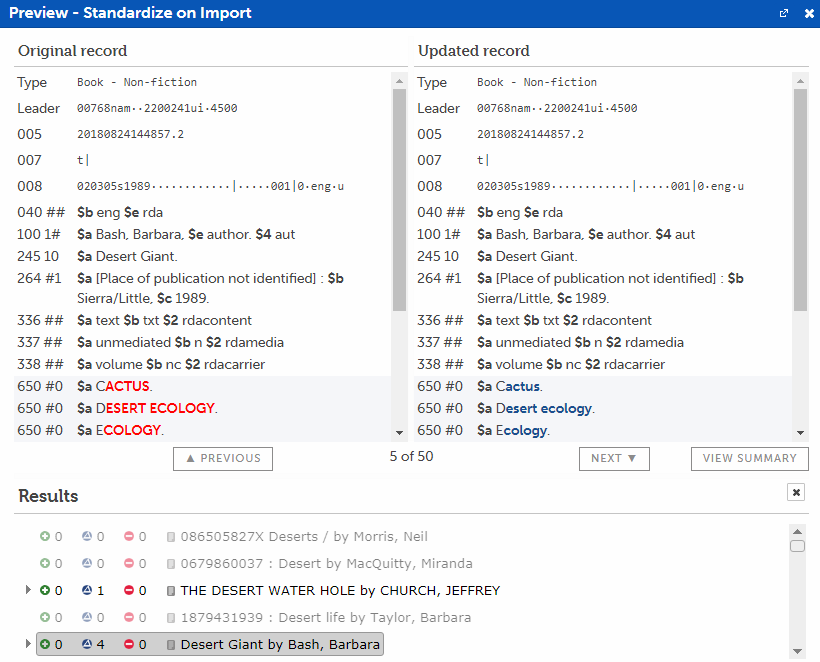Click the green added icon for Desert Giant
The height and width of the screenshot is (662, 820).
(x=45, y=645)
